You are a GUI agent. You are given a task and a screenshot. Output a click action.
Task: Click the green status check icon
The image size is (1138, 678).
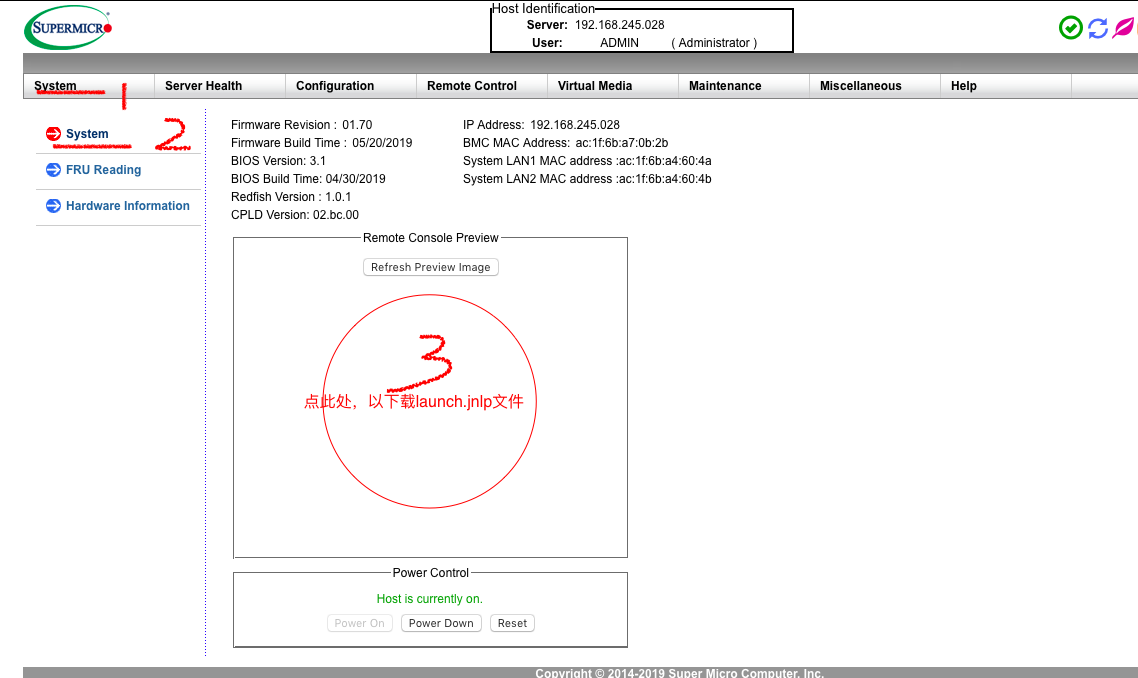pos(1070,28)
